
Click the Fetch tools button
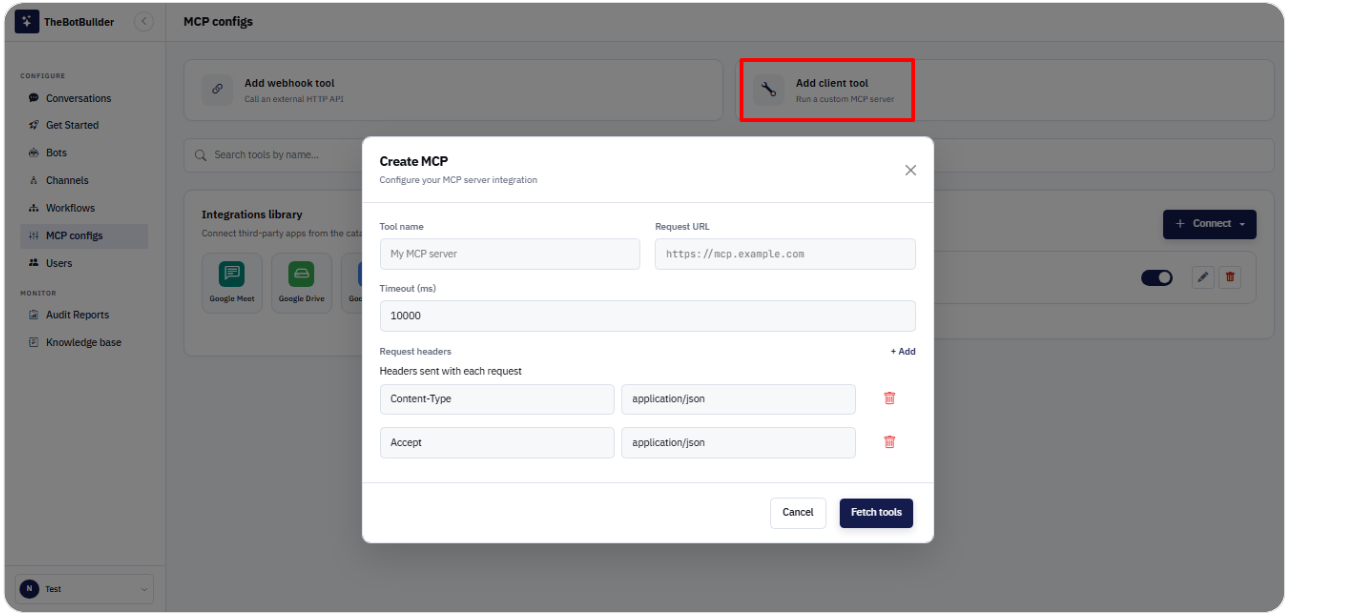(876, 513)
